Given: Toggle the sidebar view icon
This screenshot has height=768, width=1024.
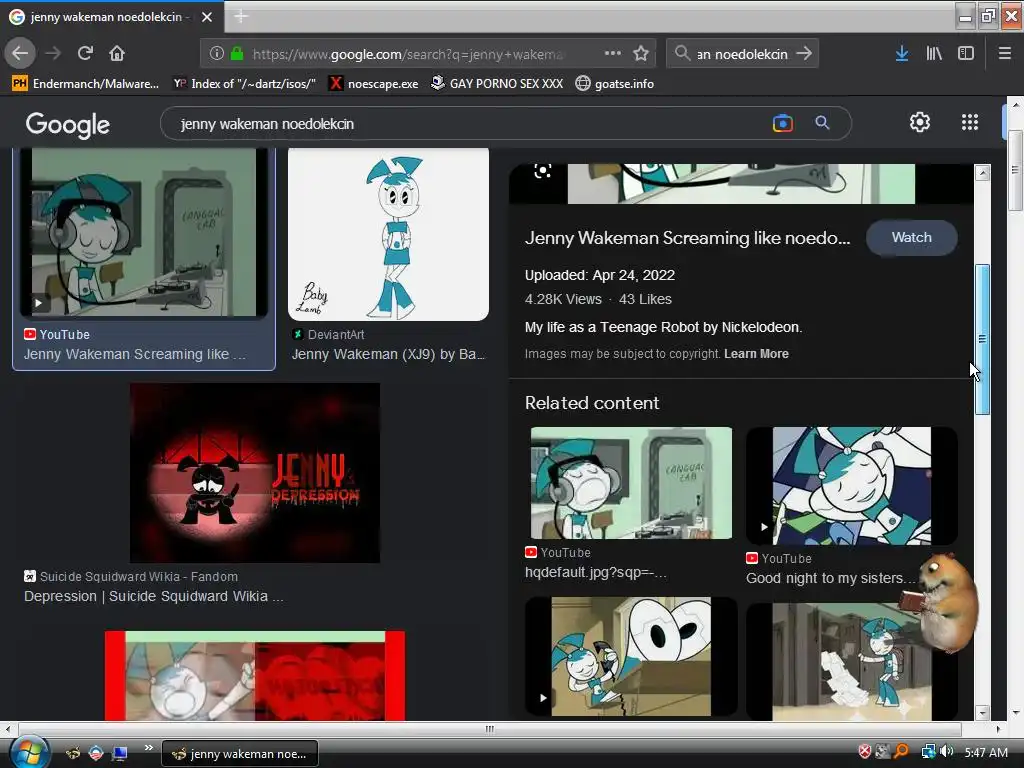Looking at the screenshot, I should pos(966,54).
